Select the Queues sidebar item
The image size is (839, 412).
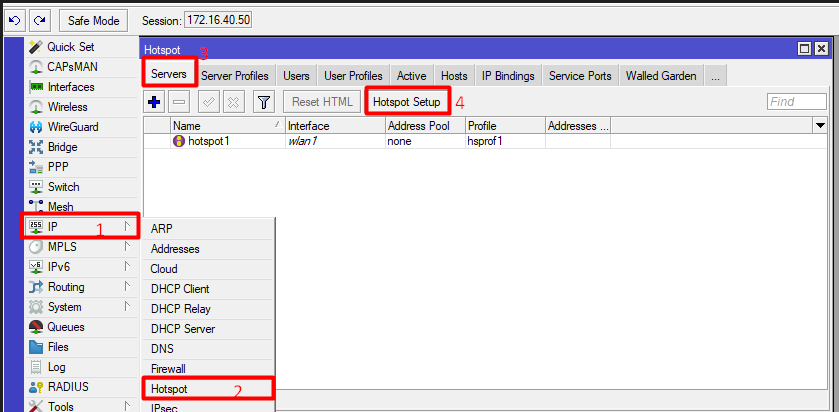(x=66, y=327)
